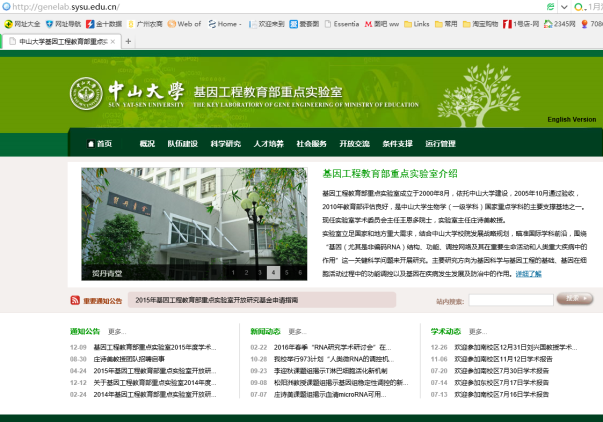The image size is (603, 422).
Task: Show slide 4 of the image carousel
Action: [273, 272]
